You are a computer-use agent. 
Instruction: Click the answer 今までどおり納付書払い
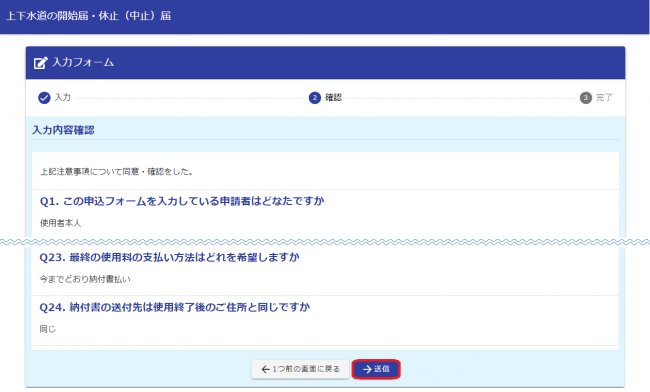click(85, 279)
